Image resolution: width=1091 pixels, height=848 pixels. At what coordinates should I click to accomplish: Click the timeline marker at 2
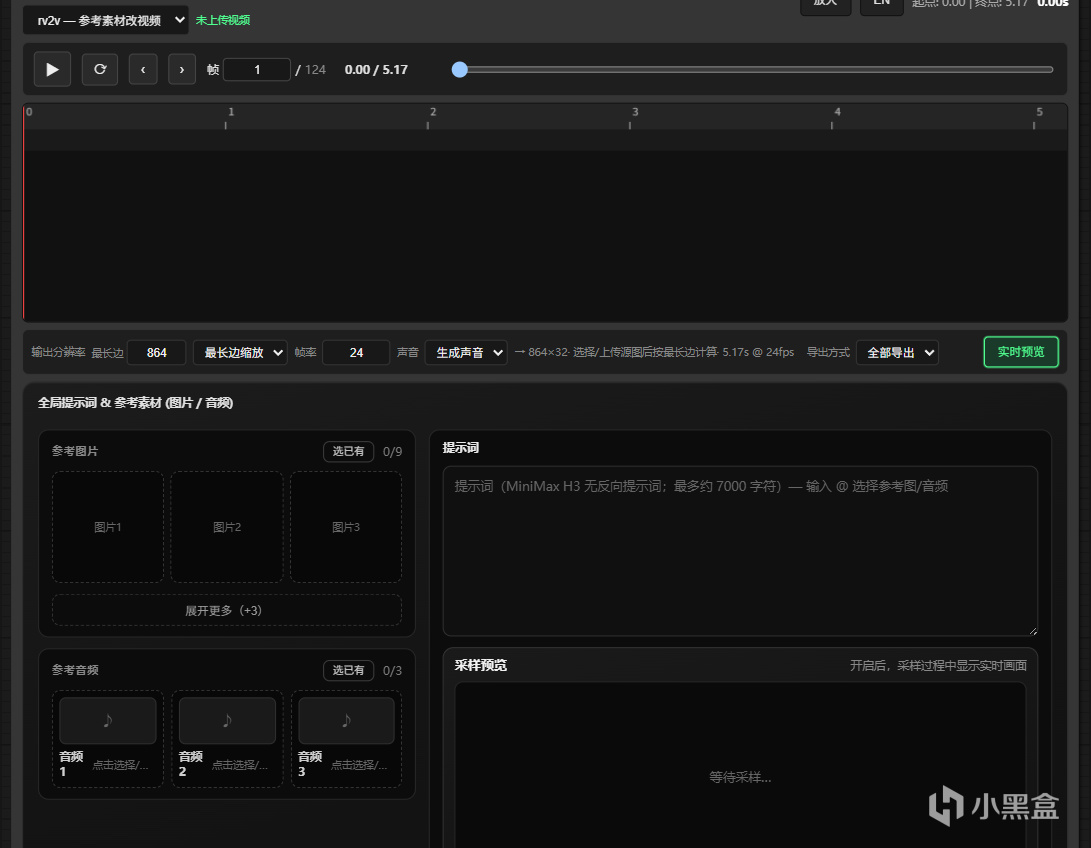[x=433, y=112]
